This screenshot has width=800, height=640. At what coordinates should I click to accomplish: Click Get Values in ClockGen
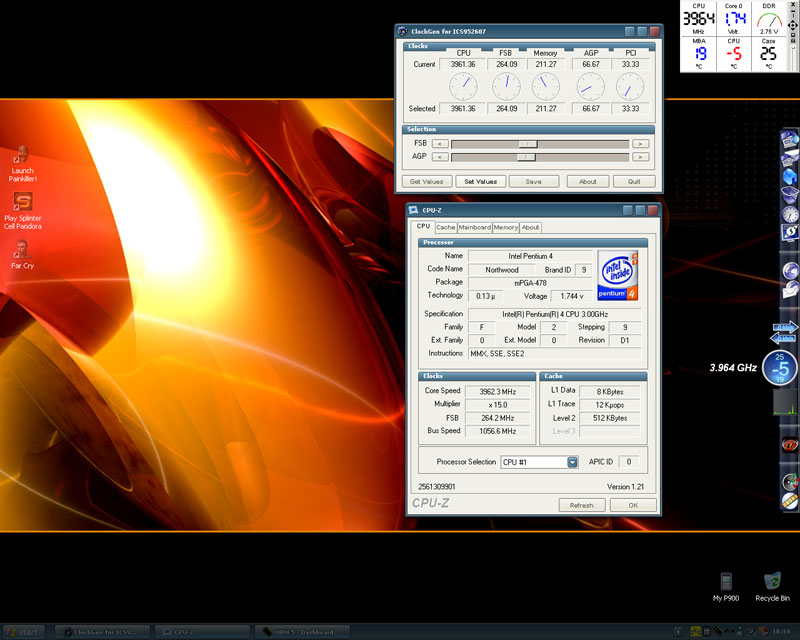[x=427, y=181]
